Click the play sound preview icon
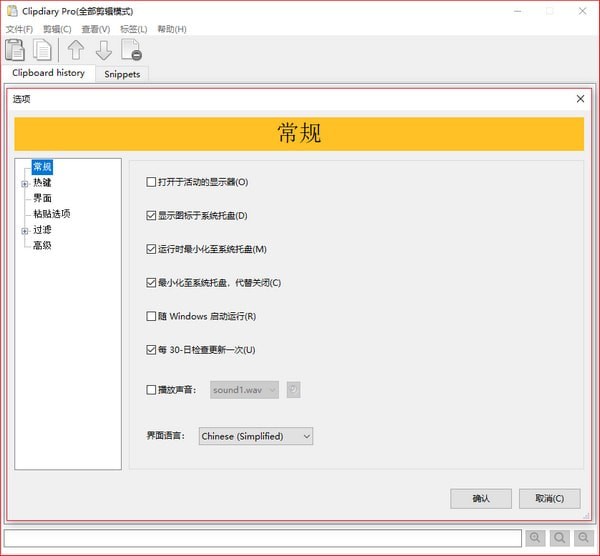The width and height of the screenshot is (600, 556). [293, 390]
